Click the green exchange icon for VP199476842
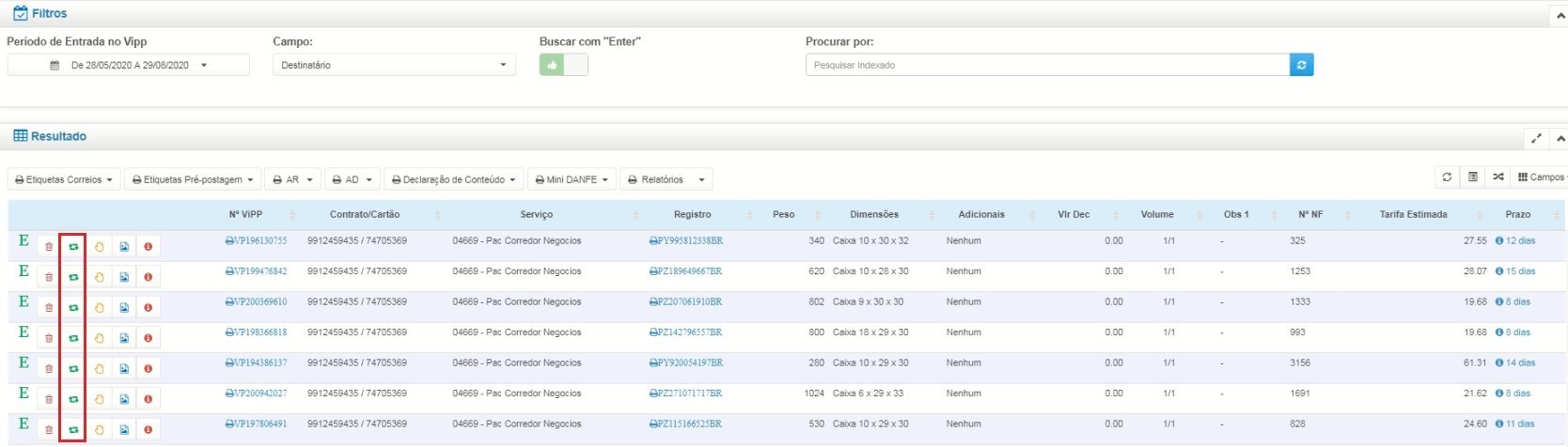1568x447 pixels. 73,277
